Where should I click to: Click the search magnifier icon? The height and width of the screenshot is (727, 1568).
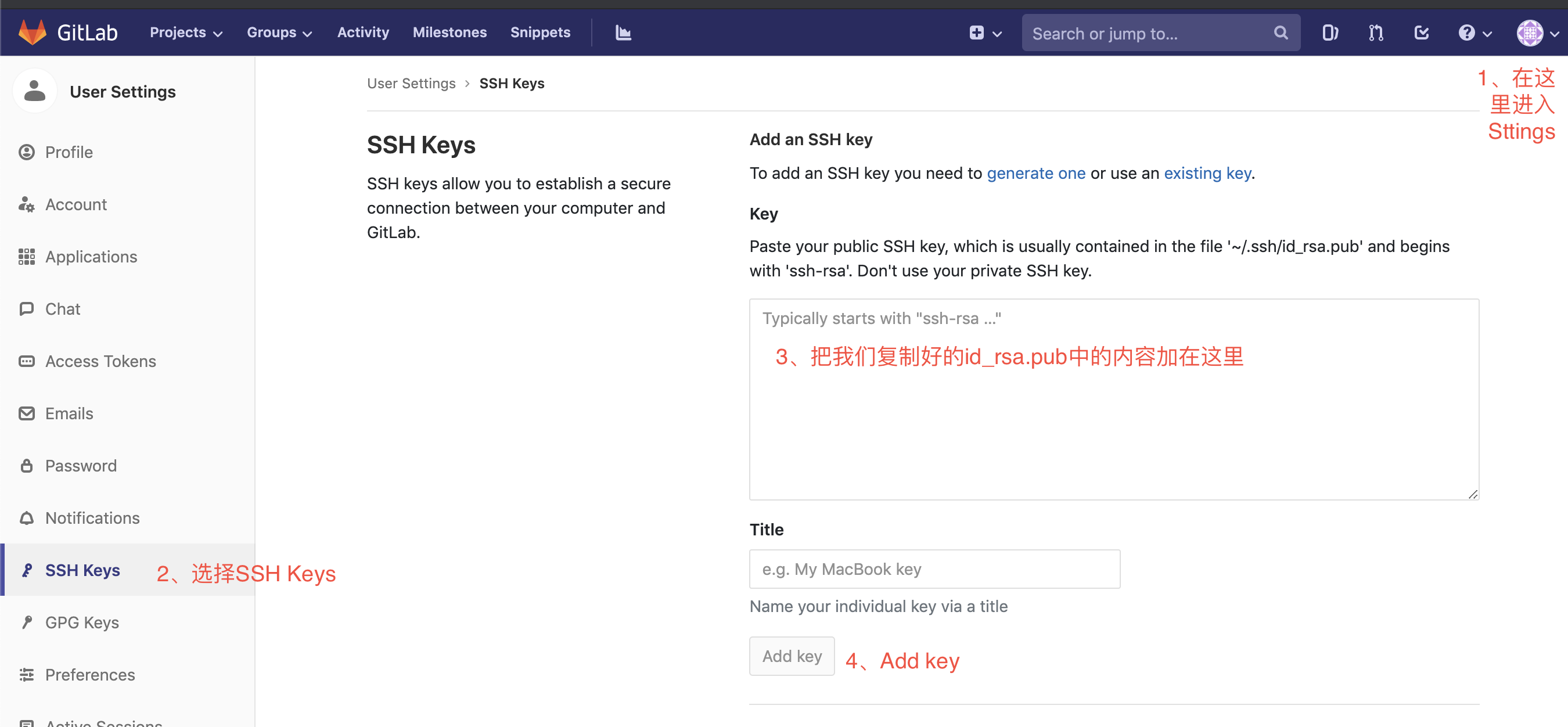(x=1281, y=33)
